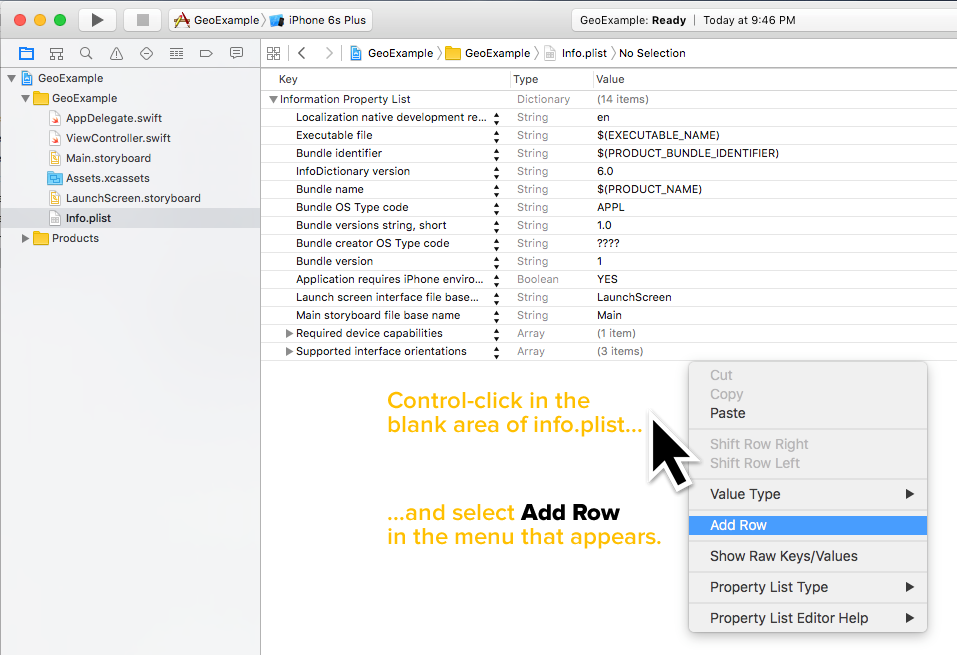
Task: Click Info.plist in the jump bar
Action: (576, 54)
